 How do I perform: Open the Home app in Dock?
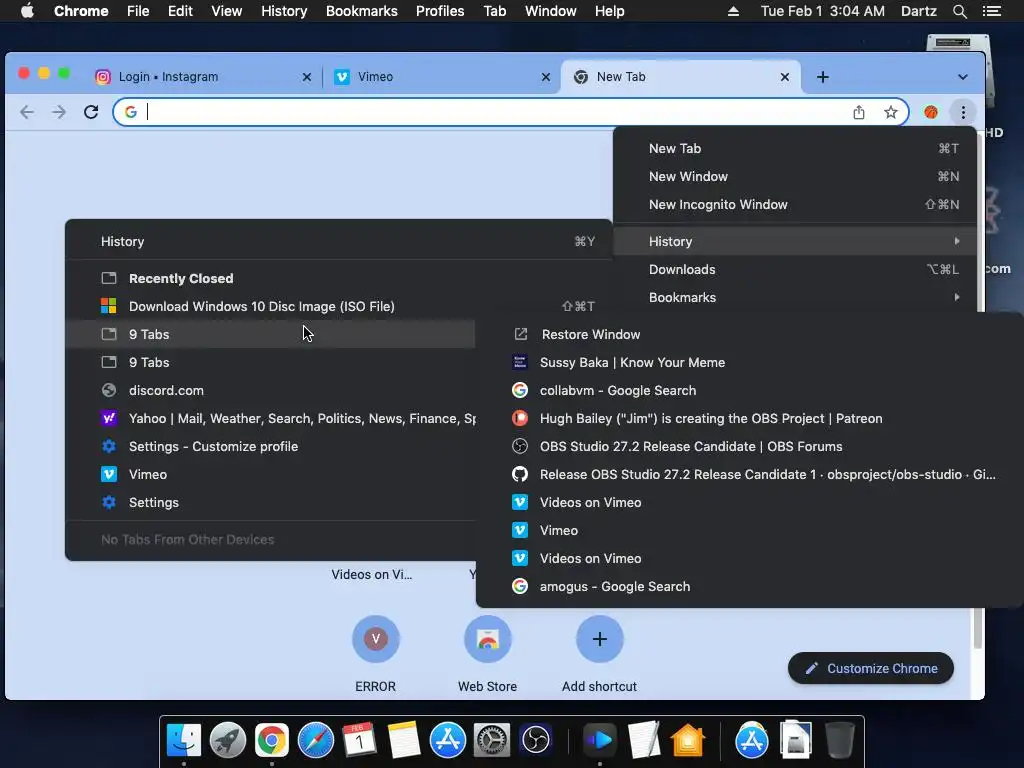[688, 740]
